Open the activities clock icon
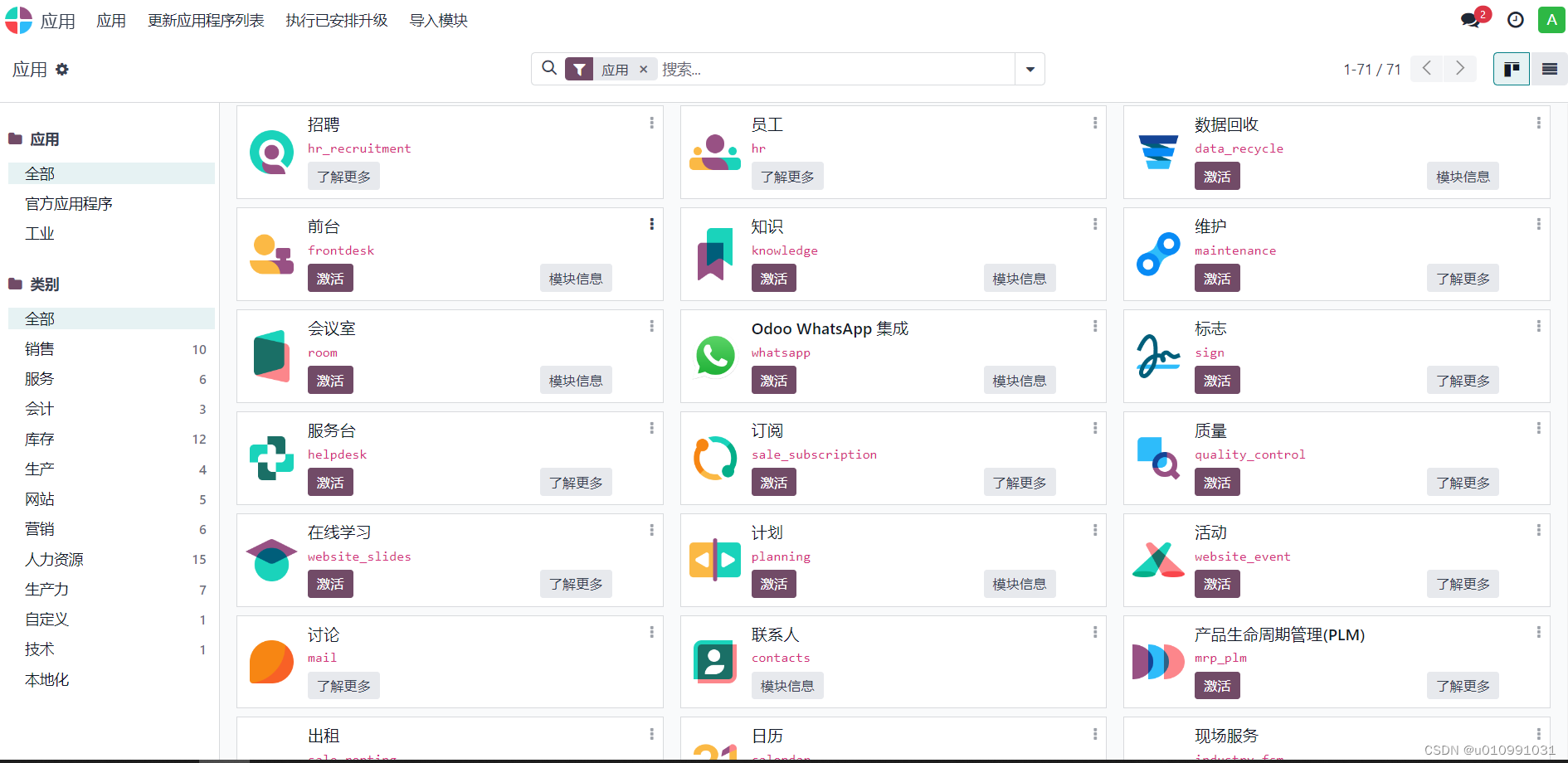The height and width of the screenshot is (763, 1568). point(1516,20)
